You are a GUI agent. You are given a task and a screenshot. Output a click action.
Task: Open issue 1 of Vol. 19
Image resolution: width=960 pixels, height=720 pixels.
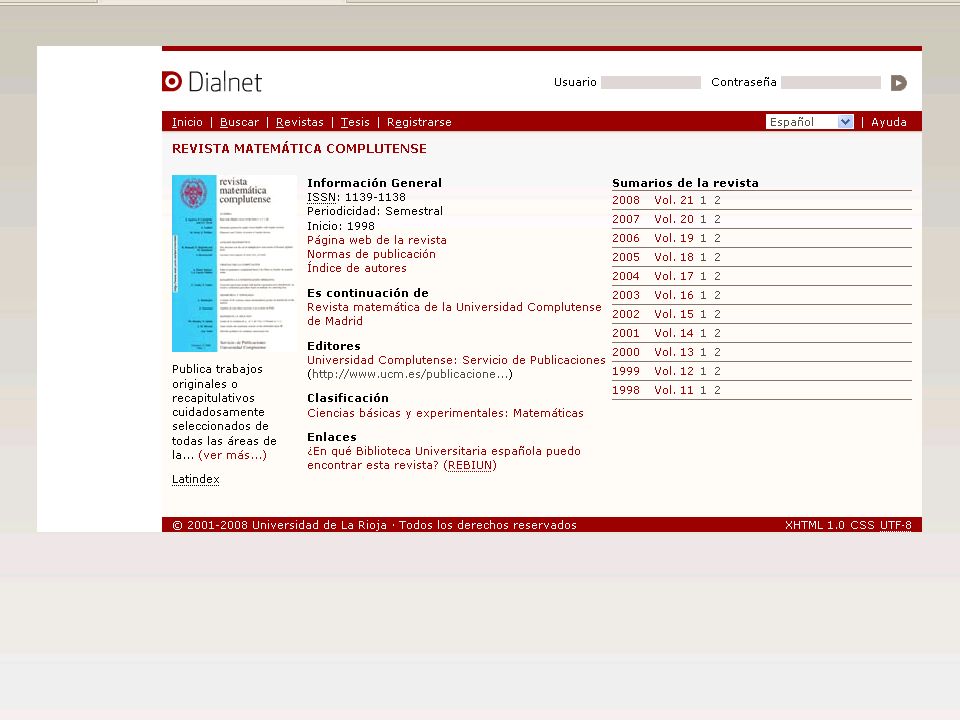point(703,238)
